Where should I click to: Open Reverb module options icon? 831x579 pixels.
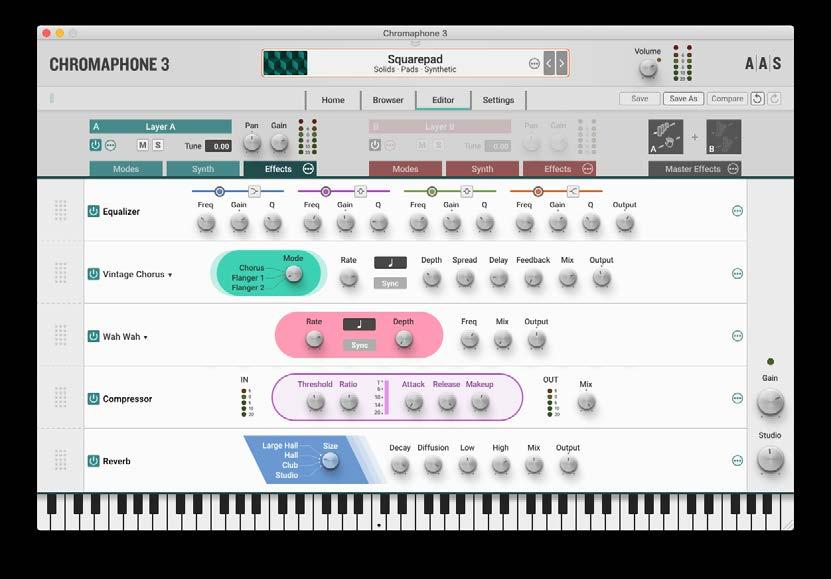point(737,460)
